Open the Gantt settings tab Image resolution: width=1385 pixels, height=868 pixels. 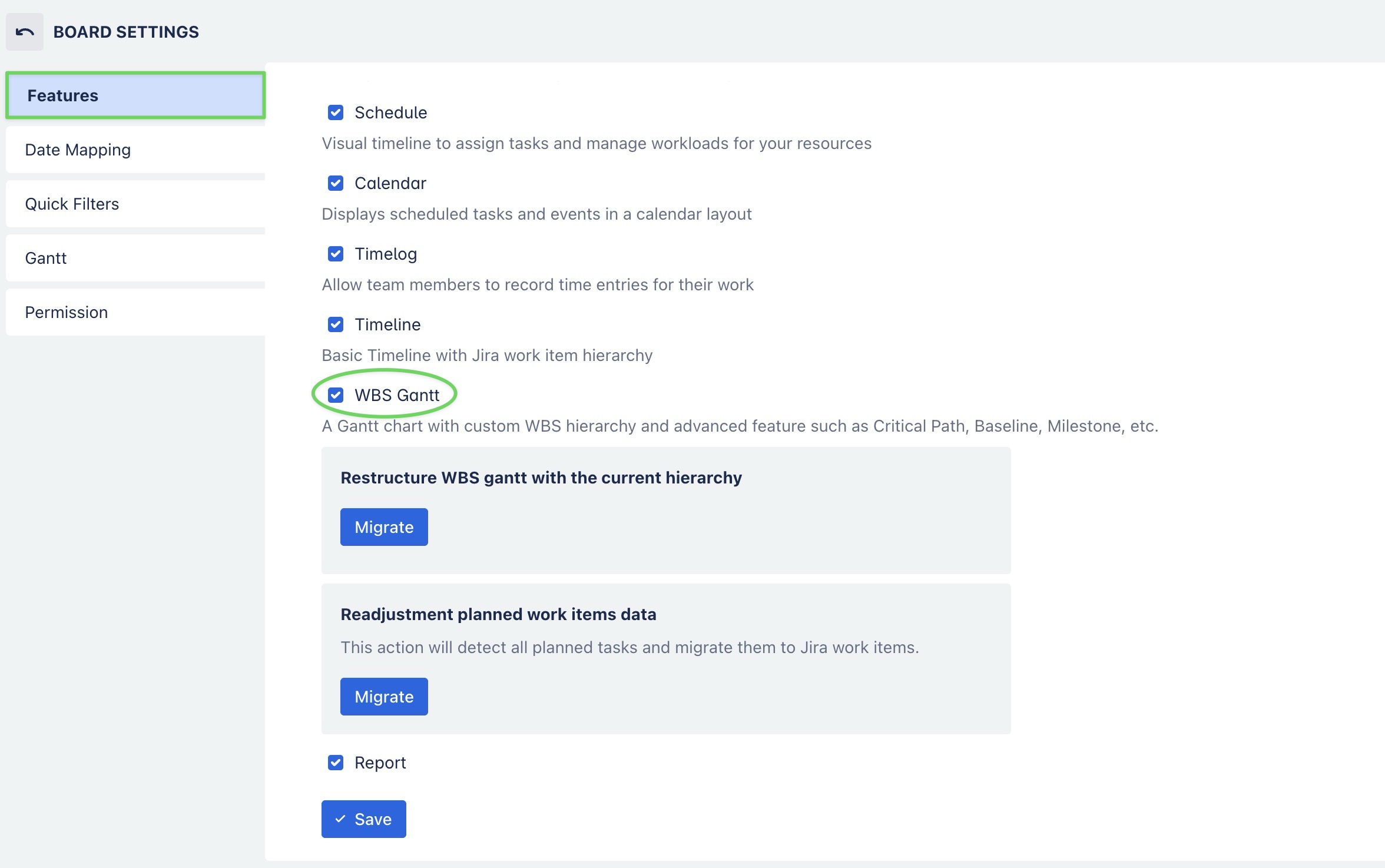coord(135,258)
